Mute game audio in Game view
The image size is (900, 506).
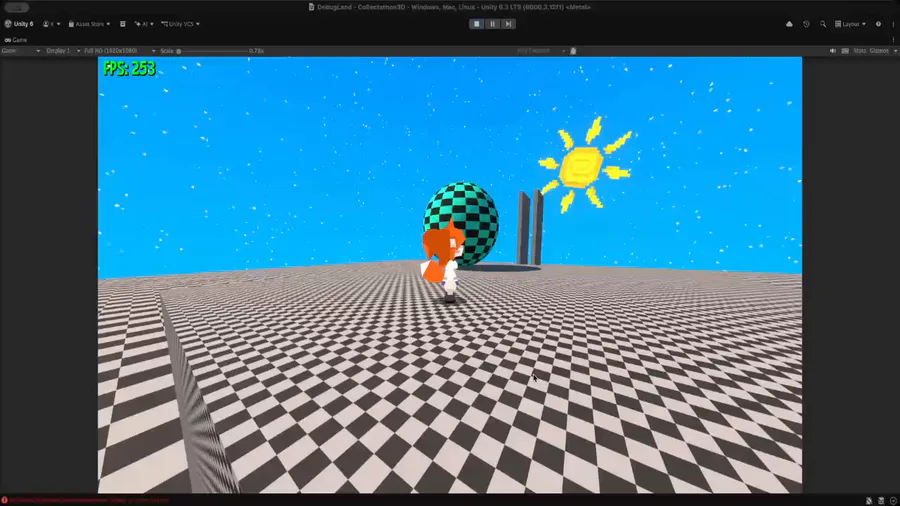tap(833, 51)
